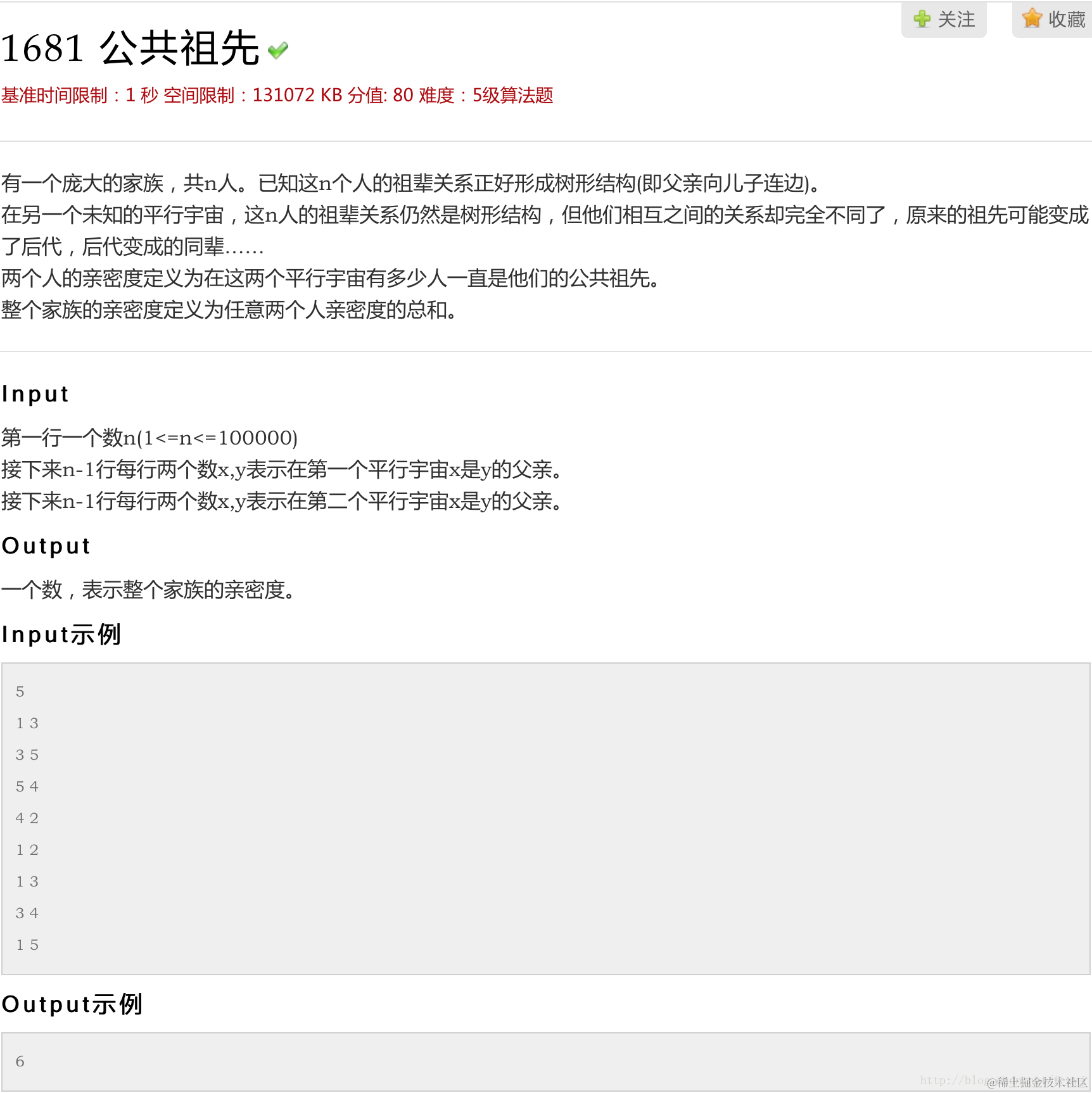Click the sample input row 3 5
Screen dimensions: 1092x1093
tap(27, 755)
